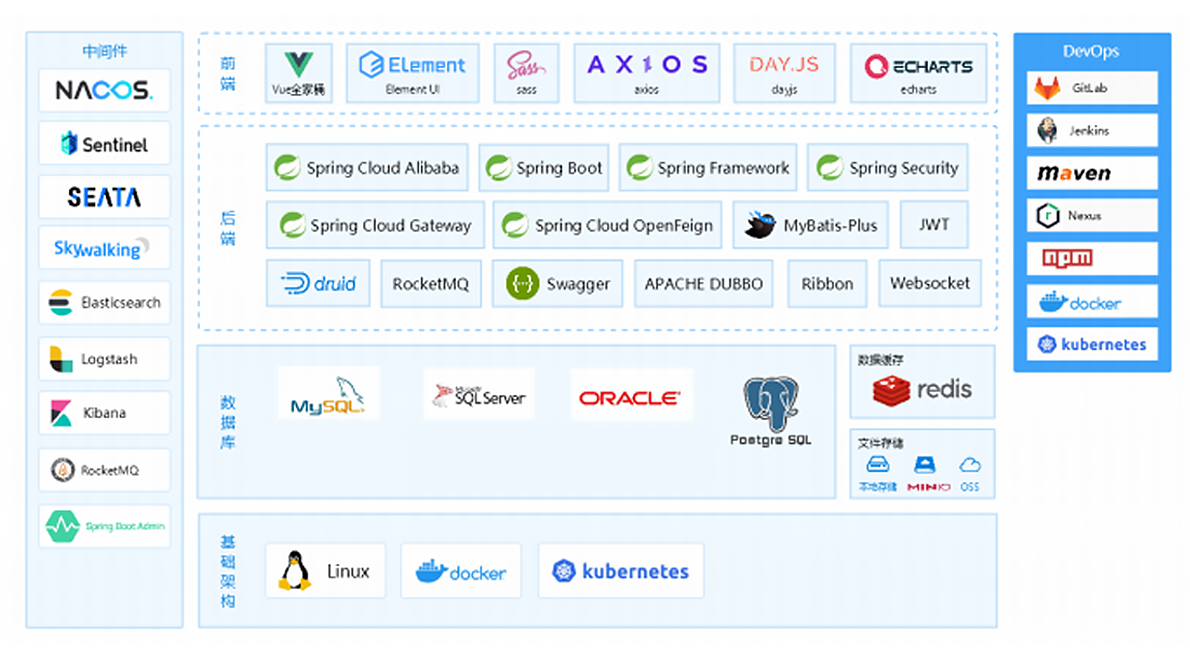The image size is (1190, 658).
Task: Click the Spring Security leaf icon
Action: pos(830,167)
